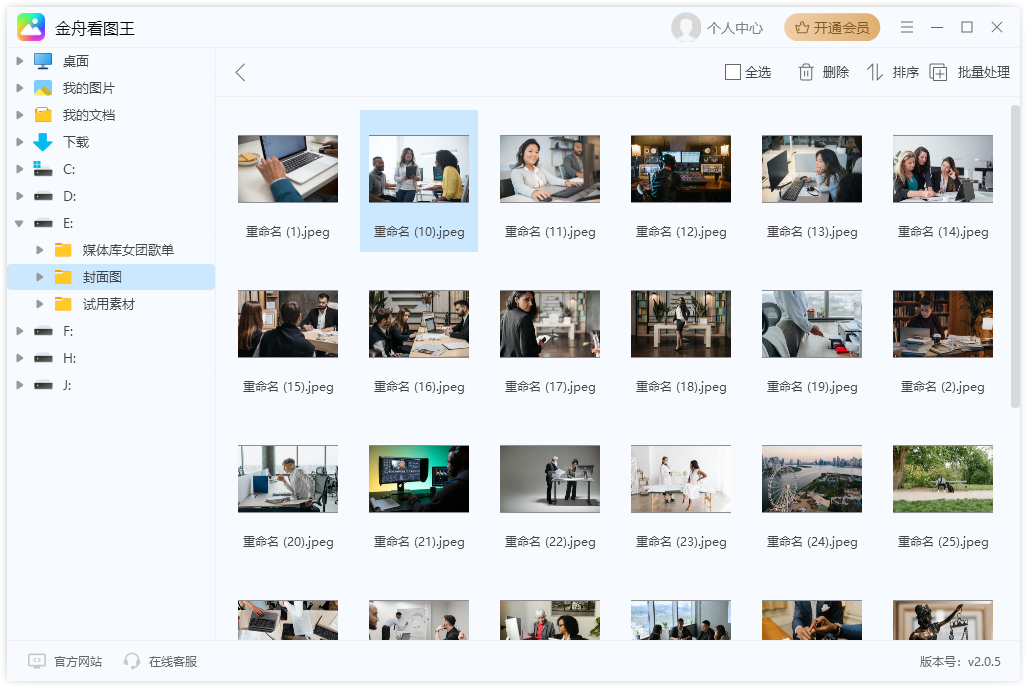Select thumbnail 重命名 (24).jpeg ferris wheel

[812, 479]
